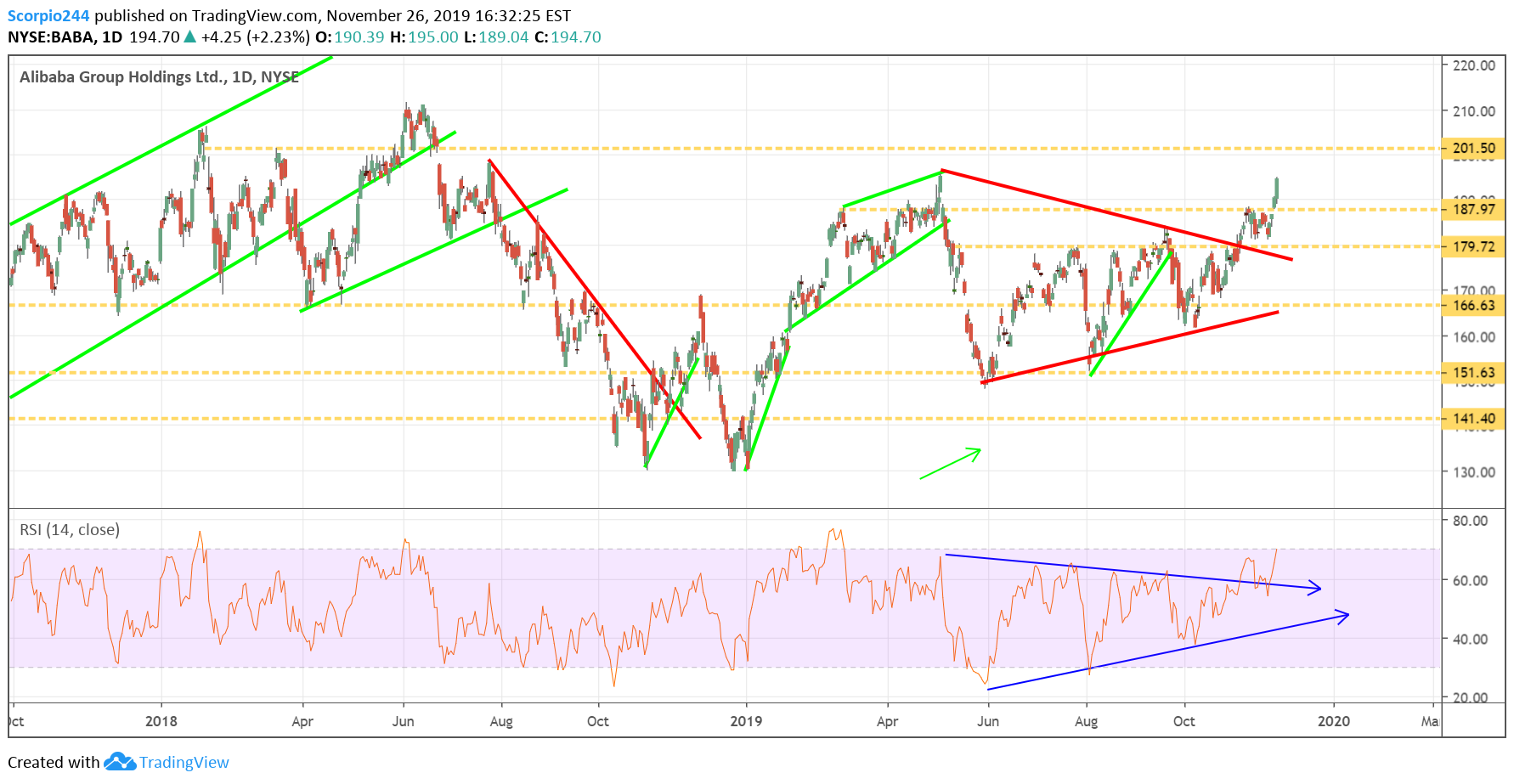The image size is (1514, 784).
Task: Select the 166.63 price level label
Action: (x=1473, y=305)
